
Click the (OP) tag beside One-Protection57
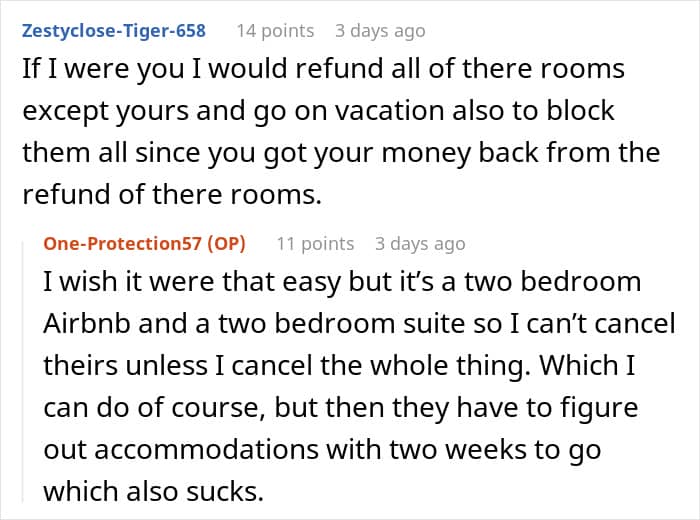tap(226, 244)
